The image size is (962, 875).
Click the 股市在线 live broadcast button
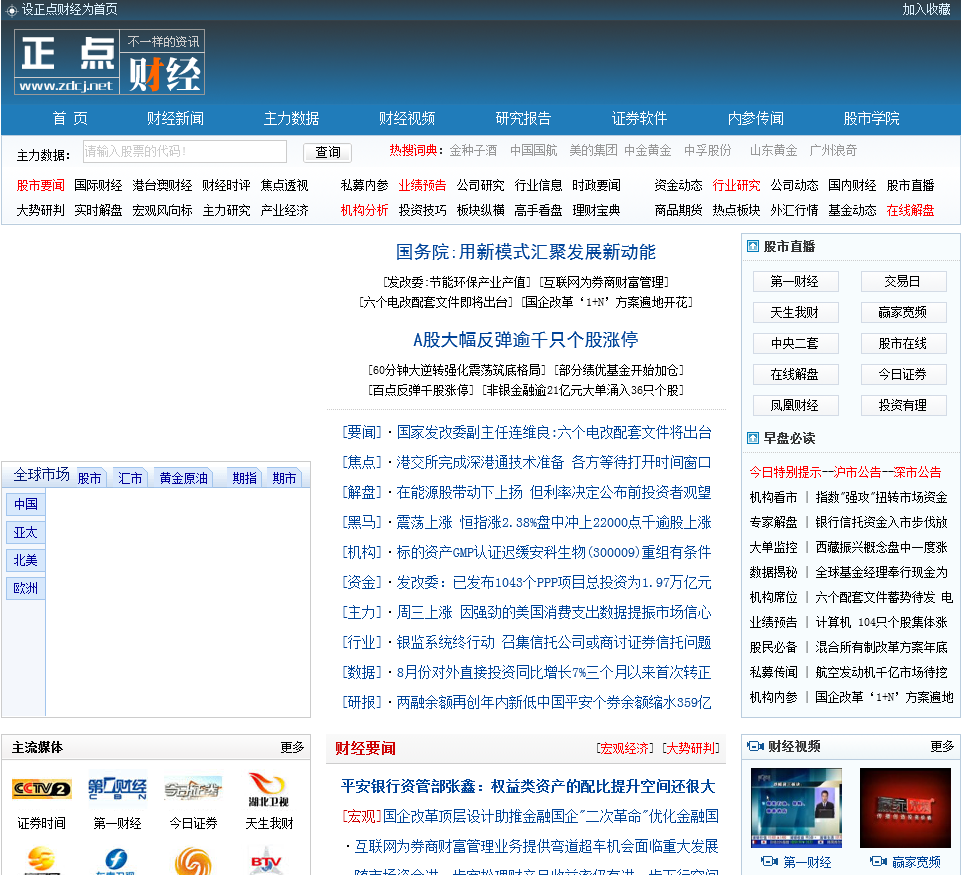904,343
